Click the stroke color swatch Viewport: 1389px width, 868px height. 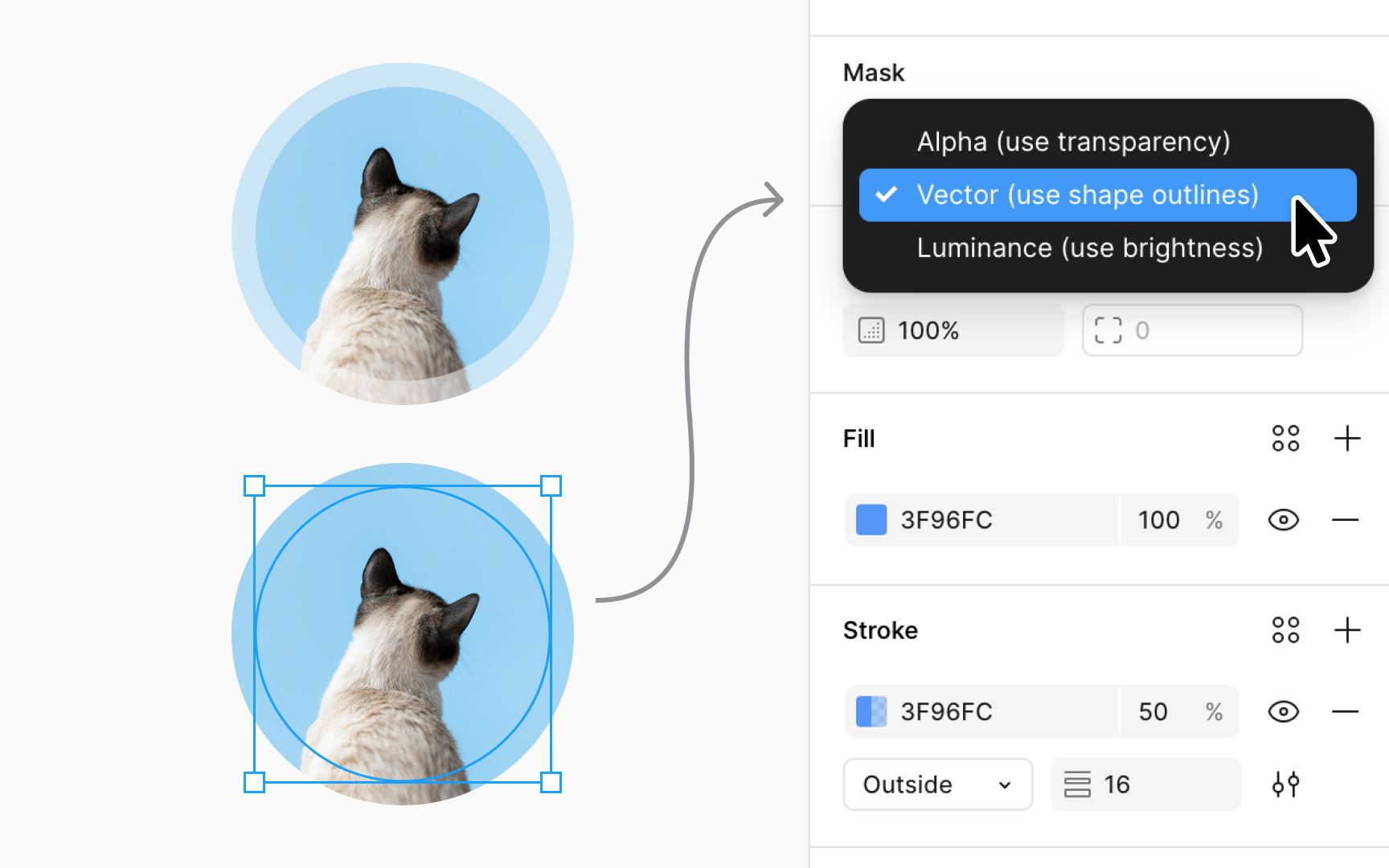[871, 711]
